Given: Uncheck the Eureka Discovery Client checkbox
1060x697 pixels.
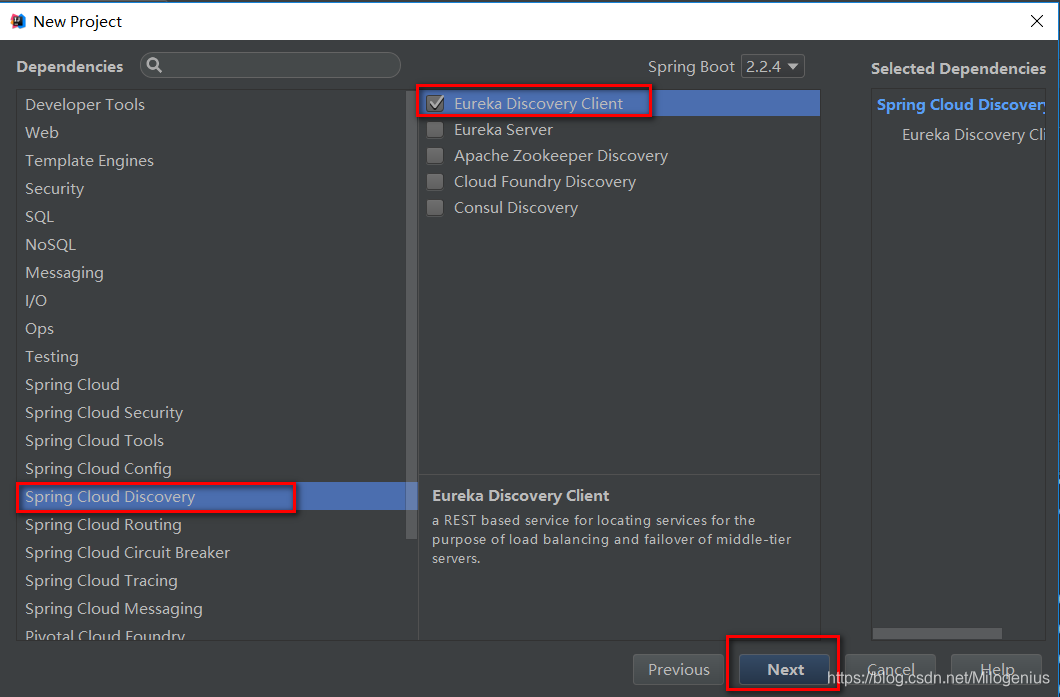Looking at the screenshot, I should tap(435, 103).
